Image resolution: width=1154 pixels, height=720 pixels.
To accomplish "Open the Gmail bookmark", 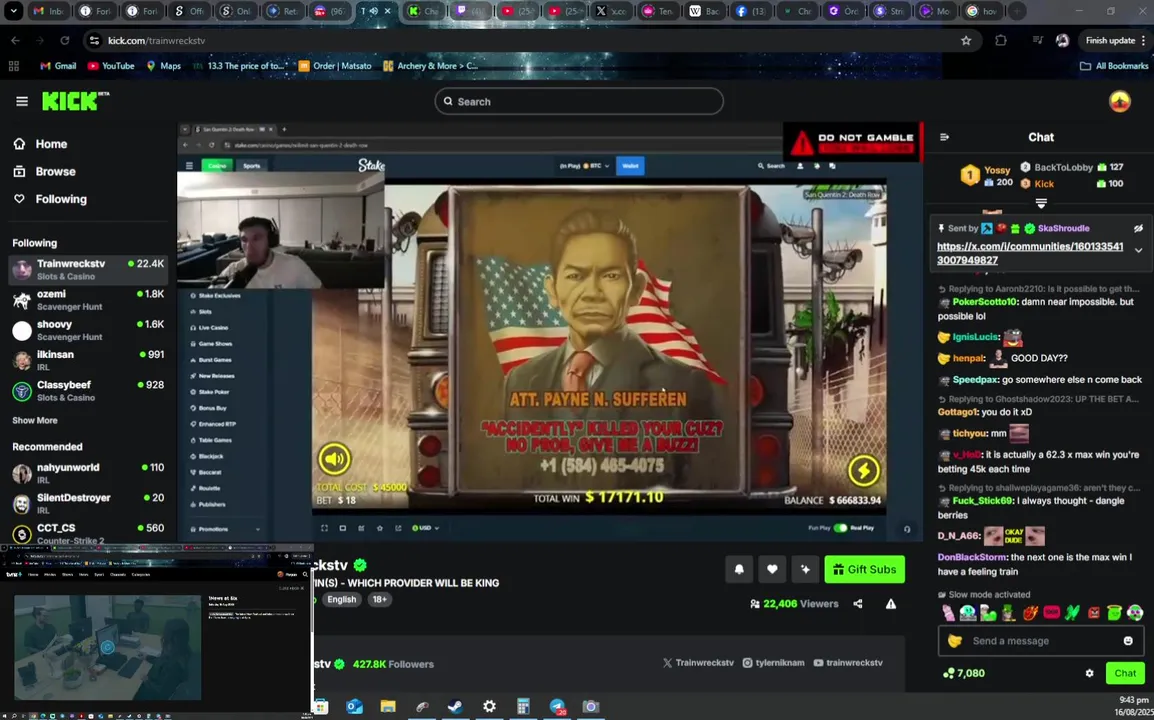I will click(x=58, y=66).
